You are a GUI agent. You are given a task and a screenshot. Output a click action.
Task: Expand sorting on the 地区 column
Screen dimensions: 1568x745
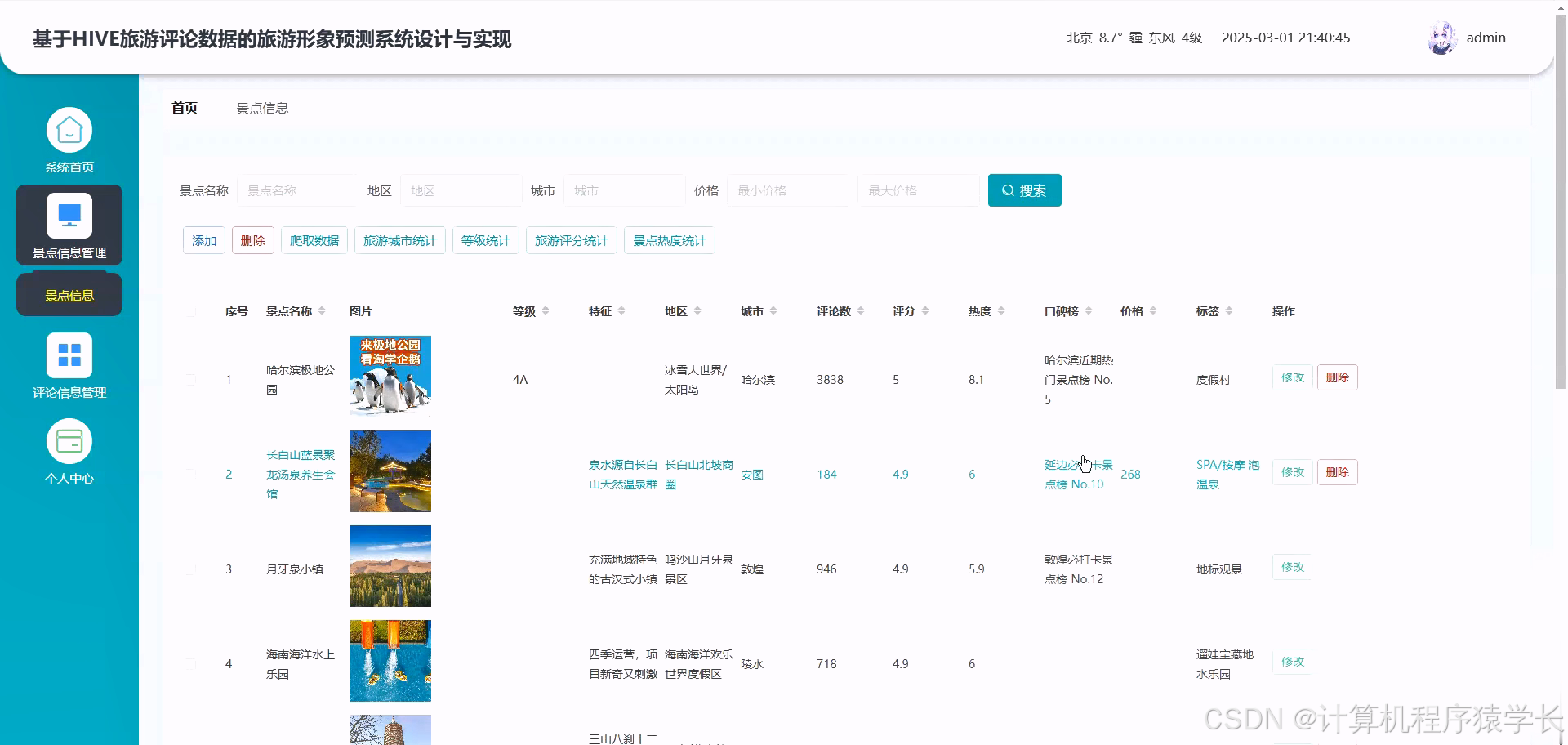click(699, 310)
